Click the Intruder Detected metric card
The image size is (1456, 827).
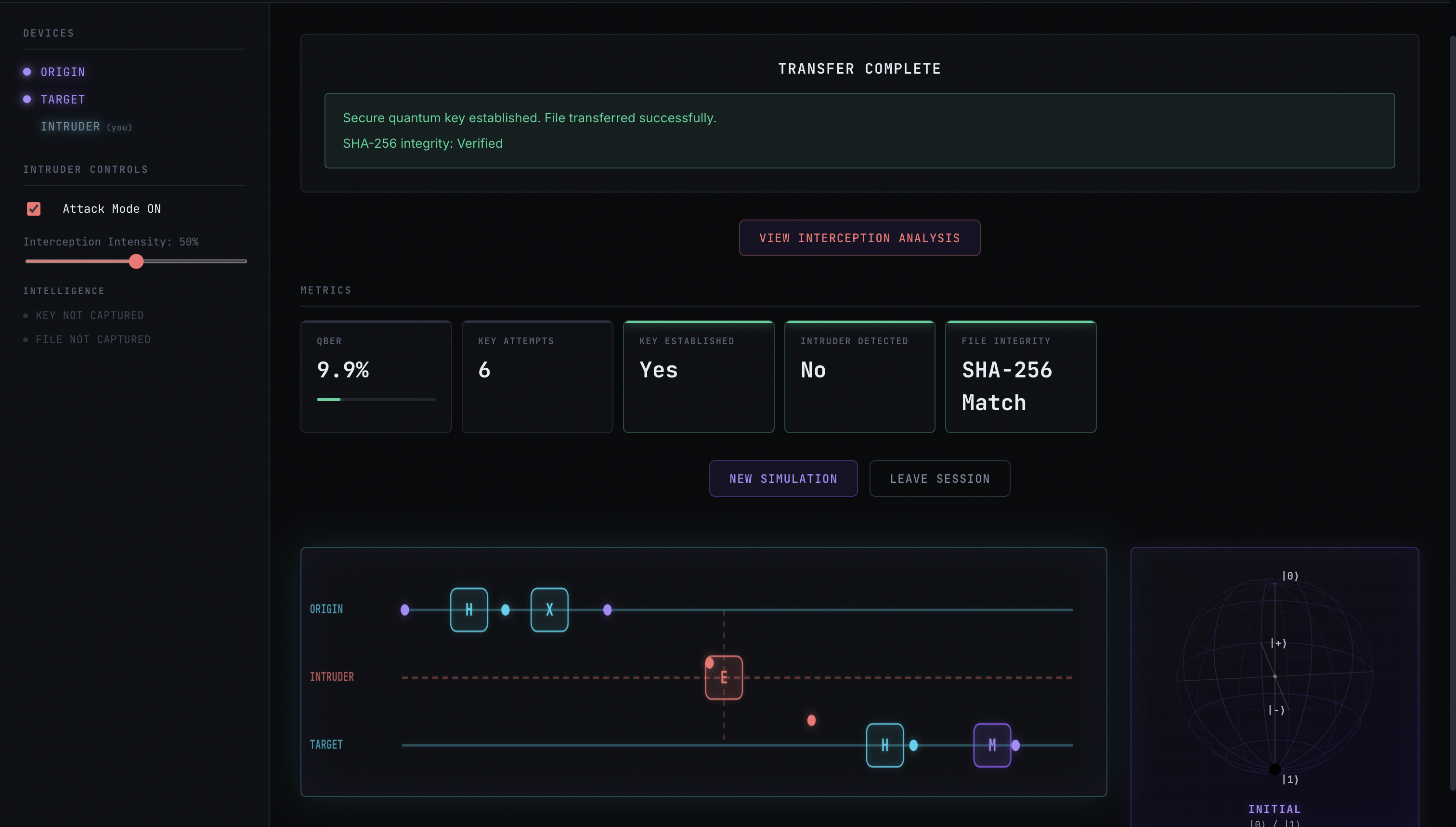coord(859,376)
